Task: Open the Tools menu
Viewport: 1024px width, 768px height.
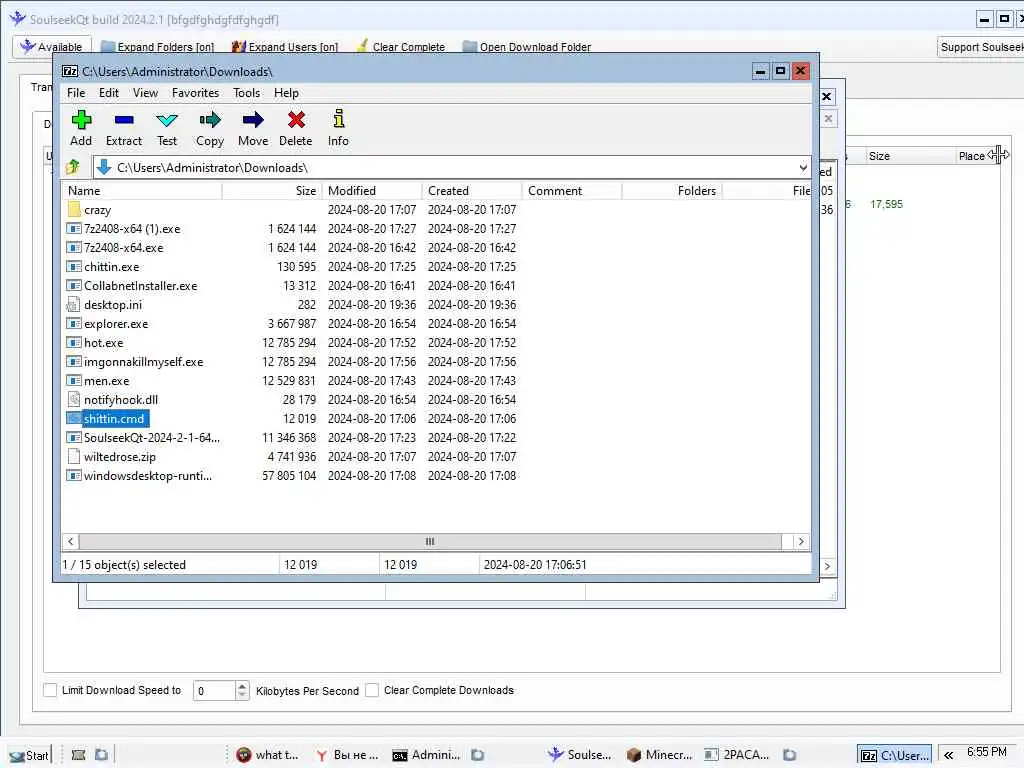Action: (x=246, y=93)
